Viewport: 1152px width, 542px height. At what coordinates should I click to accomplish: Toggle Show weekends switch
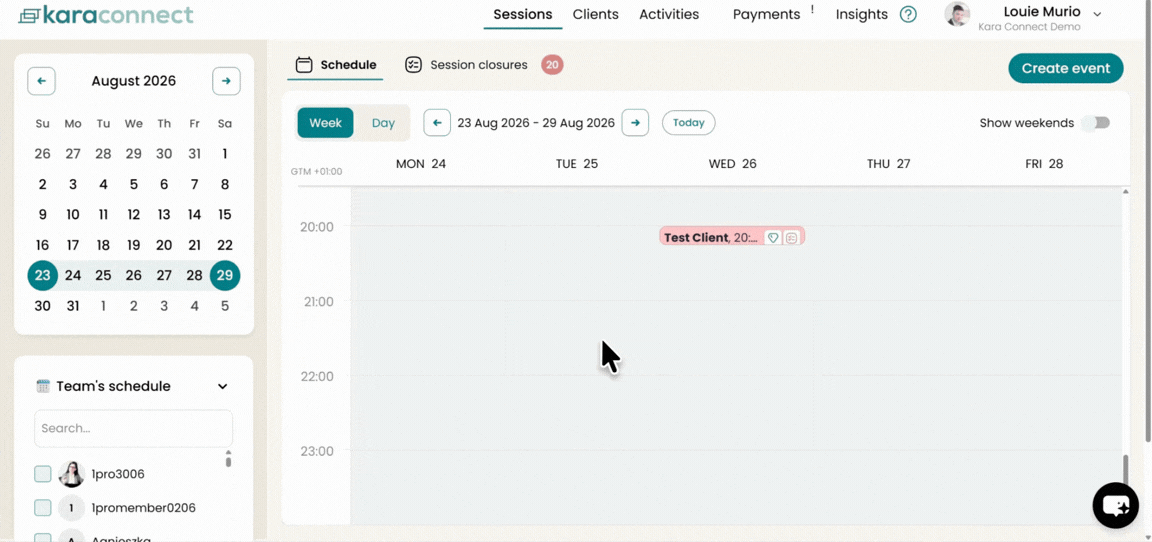(1095, 123)
